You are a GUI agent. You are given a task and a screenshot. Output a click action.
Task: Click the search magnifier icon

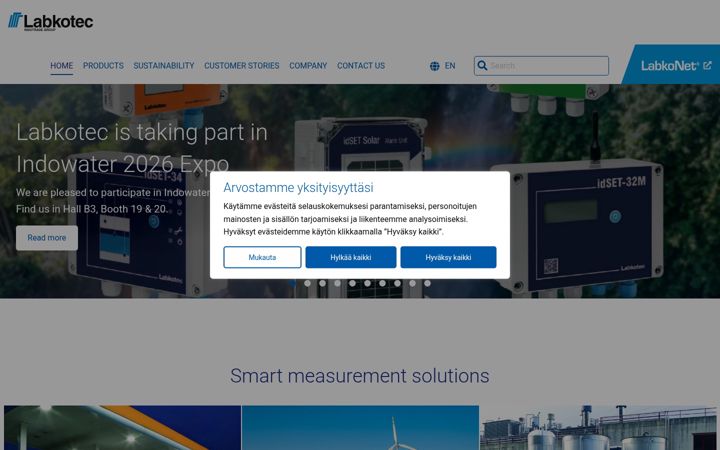tap(482, 66)
